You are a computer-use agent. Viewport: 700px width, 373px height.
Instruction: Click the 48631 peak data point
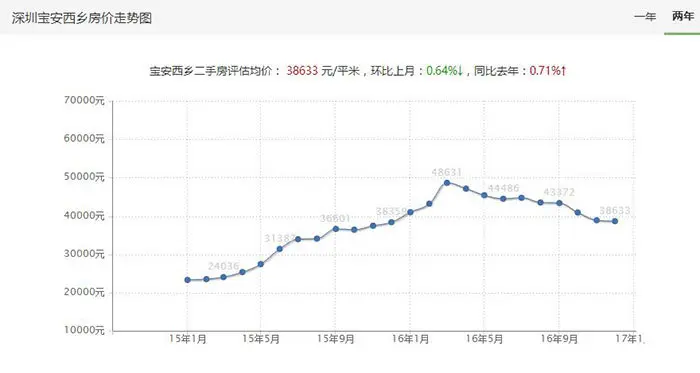(x=447, y=183)
